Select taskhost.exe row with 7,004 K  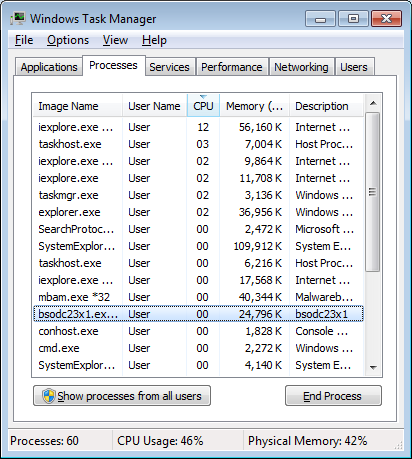(198, 144)
